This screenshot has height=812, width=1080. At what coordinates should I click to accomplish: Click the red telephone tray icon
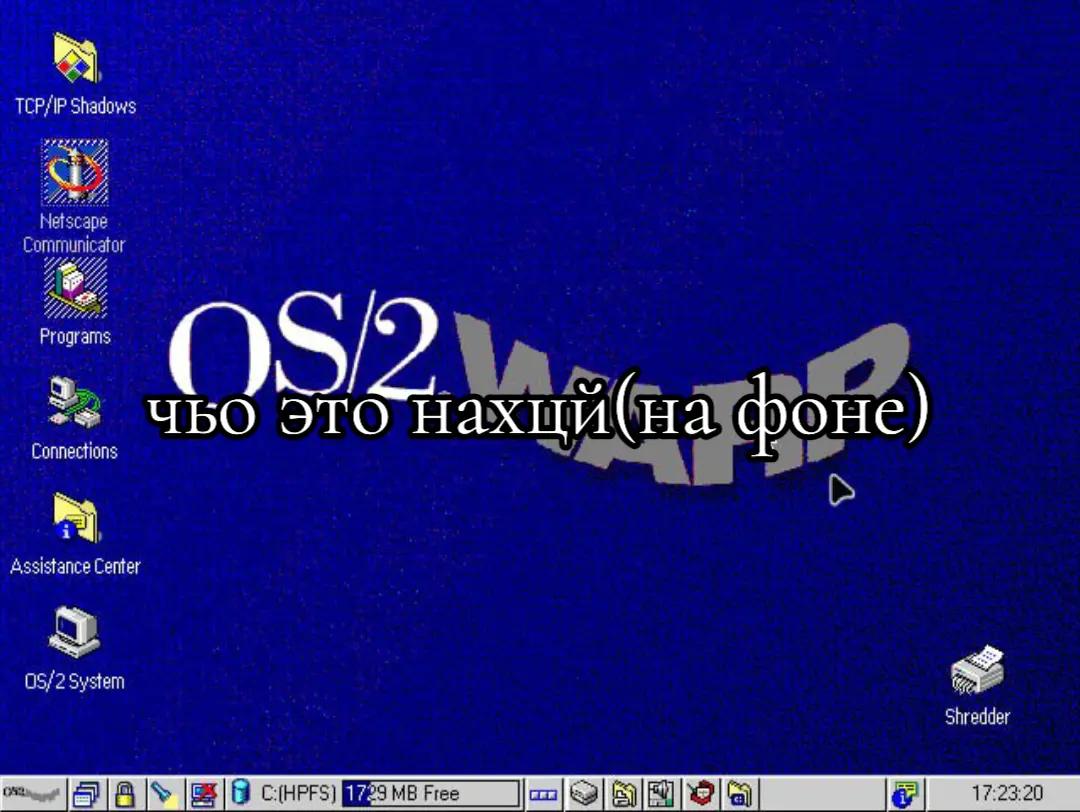tap(701, 794)
